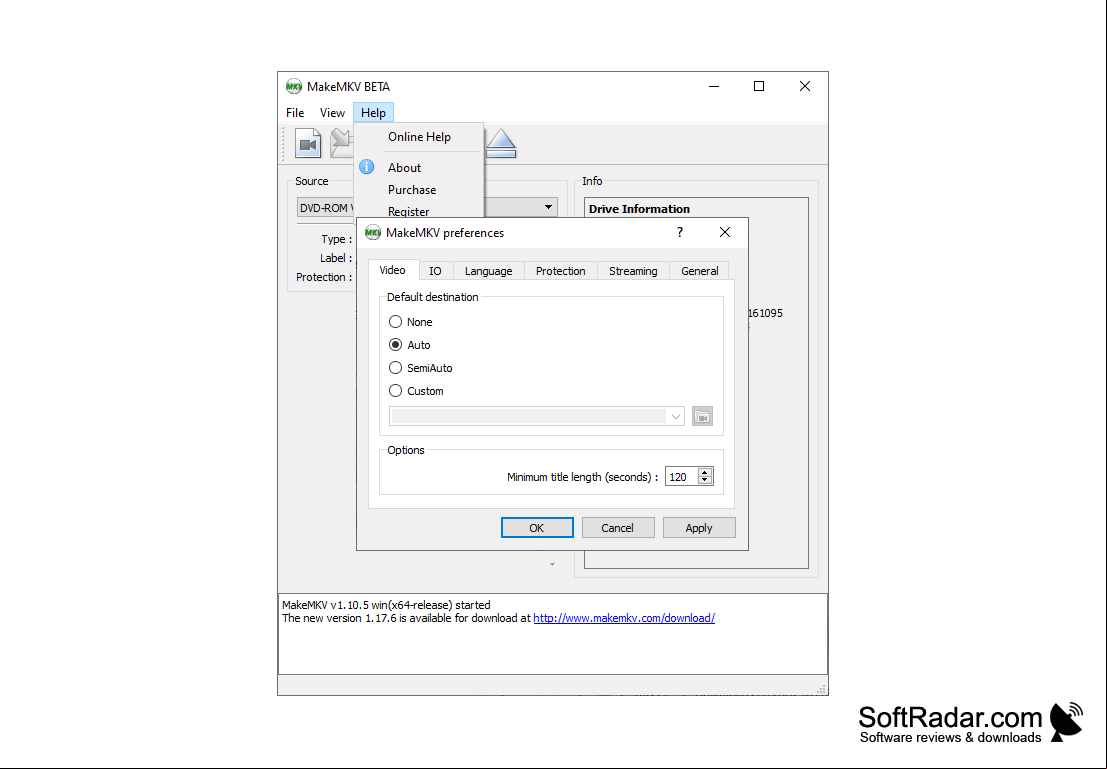Click the "Minimum title length (seconds) :" label
This screenshot has height=769, width=1107.
pos(582,477)
